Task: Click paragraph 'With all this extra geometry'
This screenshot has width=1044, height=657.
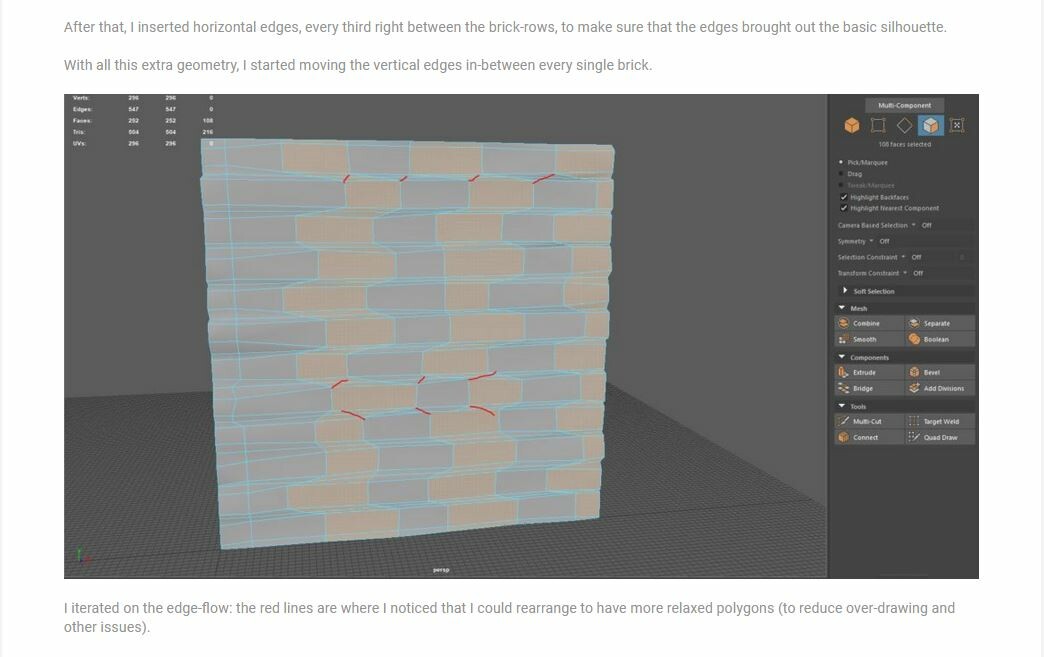Action: (x=358, y=65)
